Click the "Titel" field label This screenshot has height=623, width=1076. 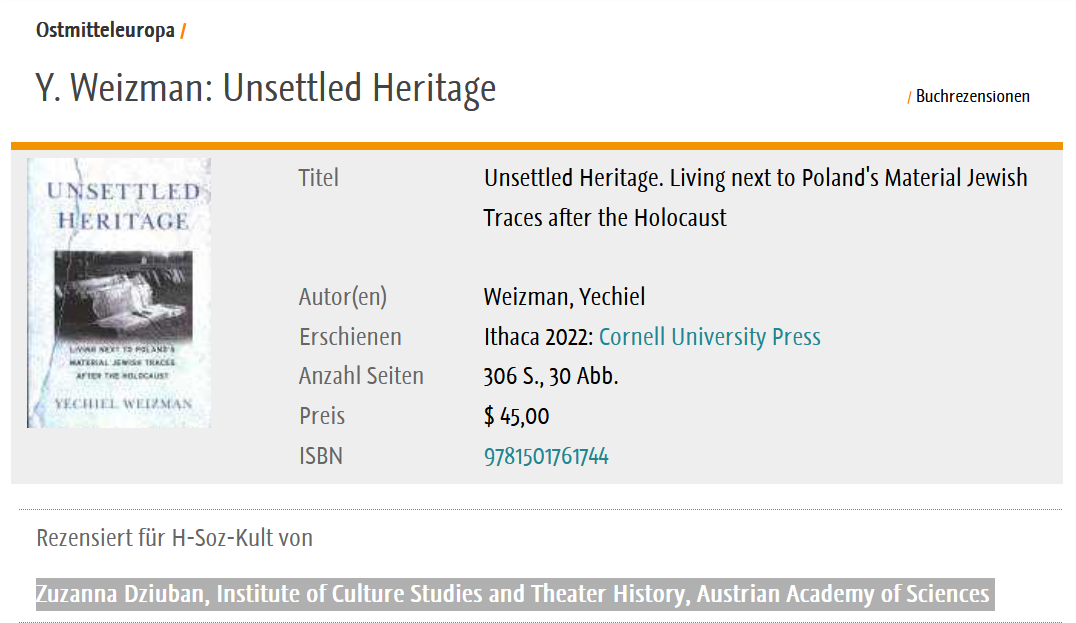pos(318,178)
